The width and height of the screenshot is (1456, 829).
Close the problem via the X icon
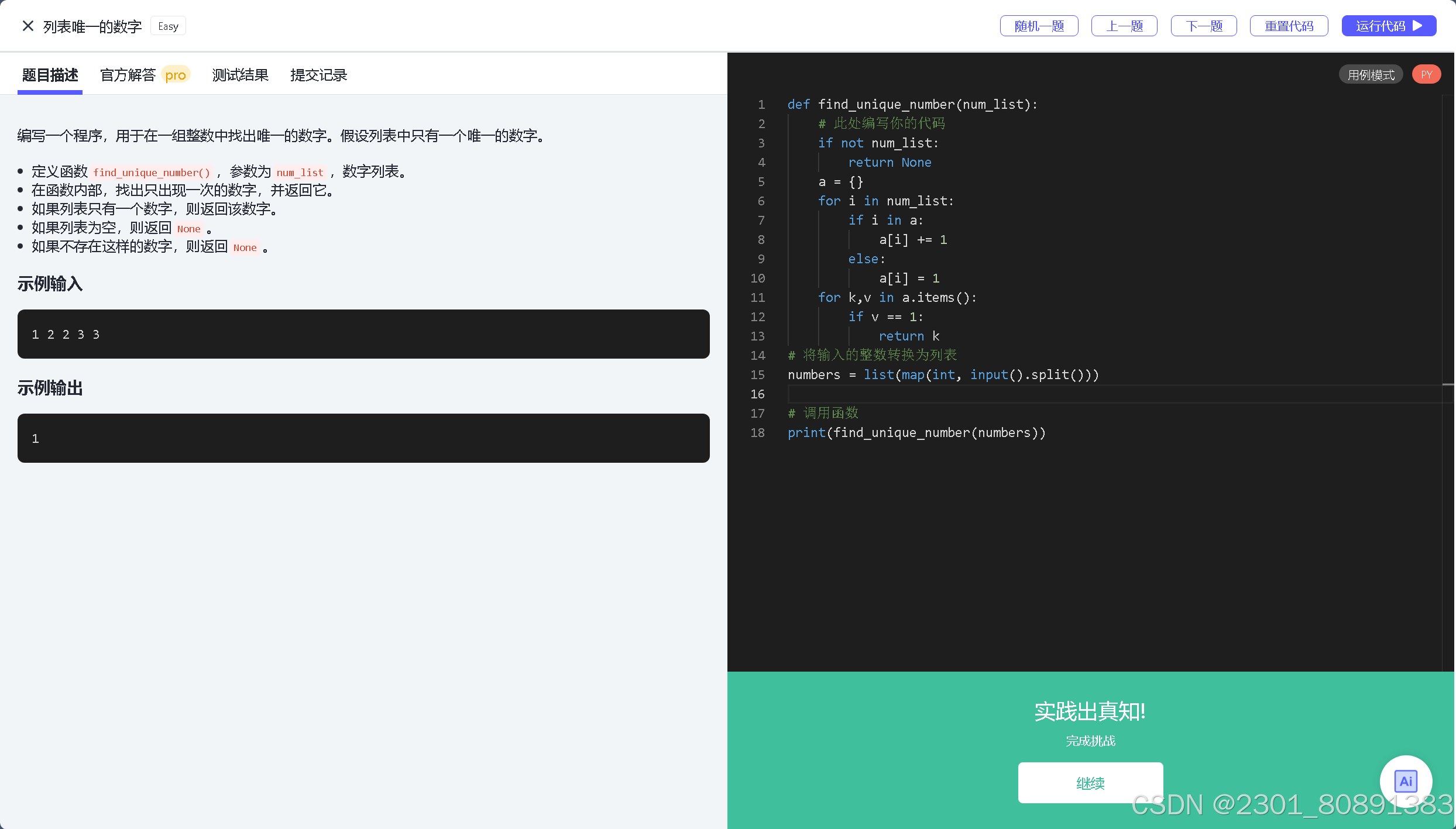click(x=28, y=26)
